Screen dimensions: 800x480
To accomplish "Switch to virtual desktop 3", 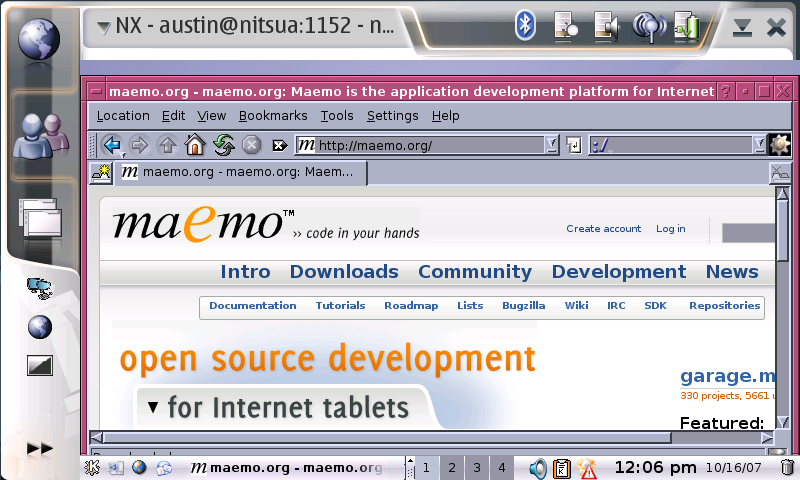I will pos(477,468).
